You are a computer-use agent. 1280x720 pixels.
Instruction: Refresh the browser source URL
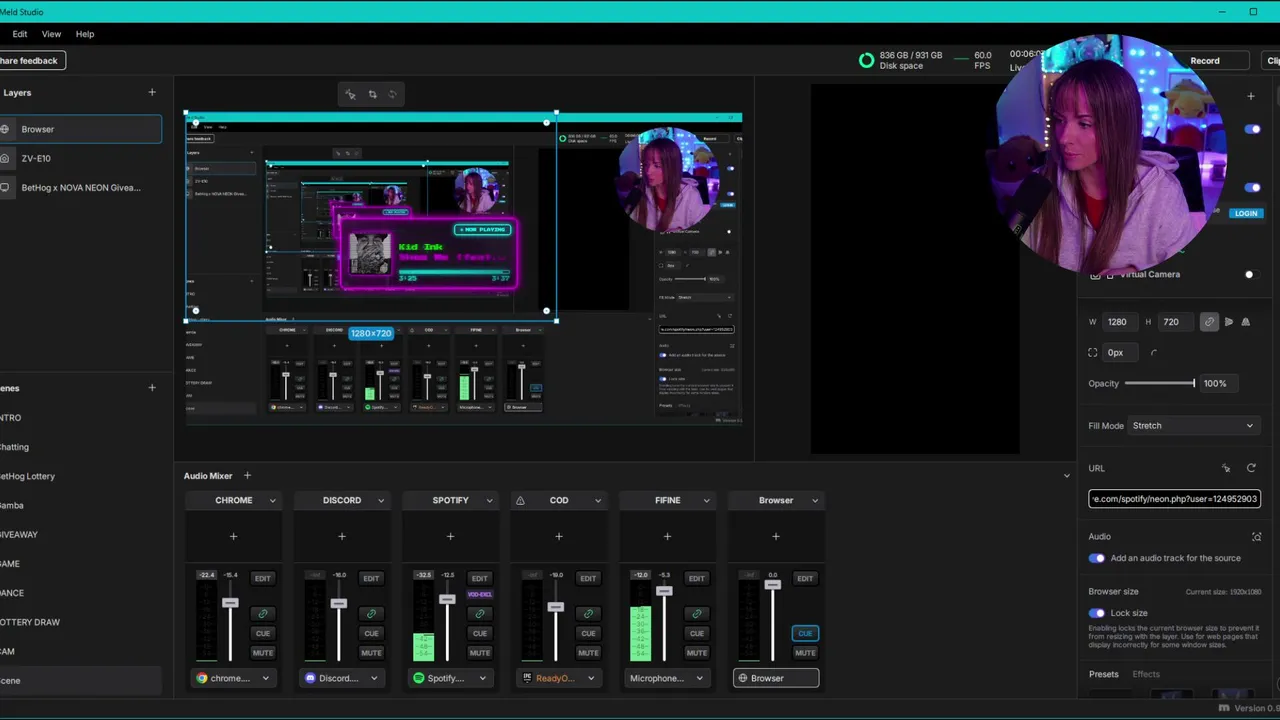point(1251,468)
